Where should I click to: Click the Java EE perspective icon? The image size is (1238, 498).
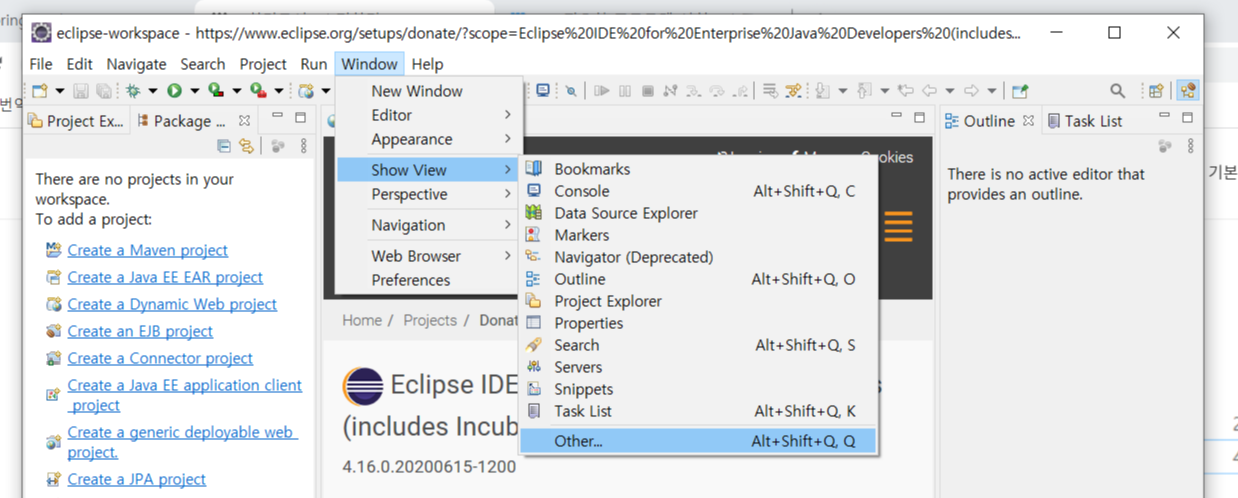[x=1188, y=91]
